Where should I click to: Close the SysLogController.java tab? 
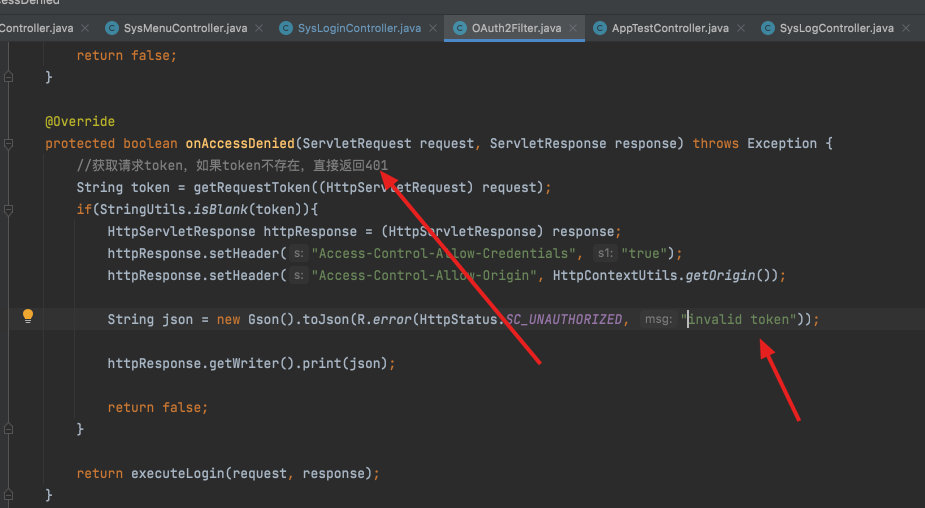click(x=906, y=28)
